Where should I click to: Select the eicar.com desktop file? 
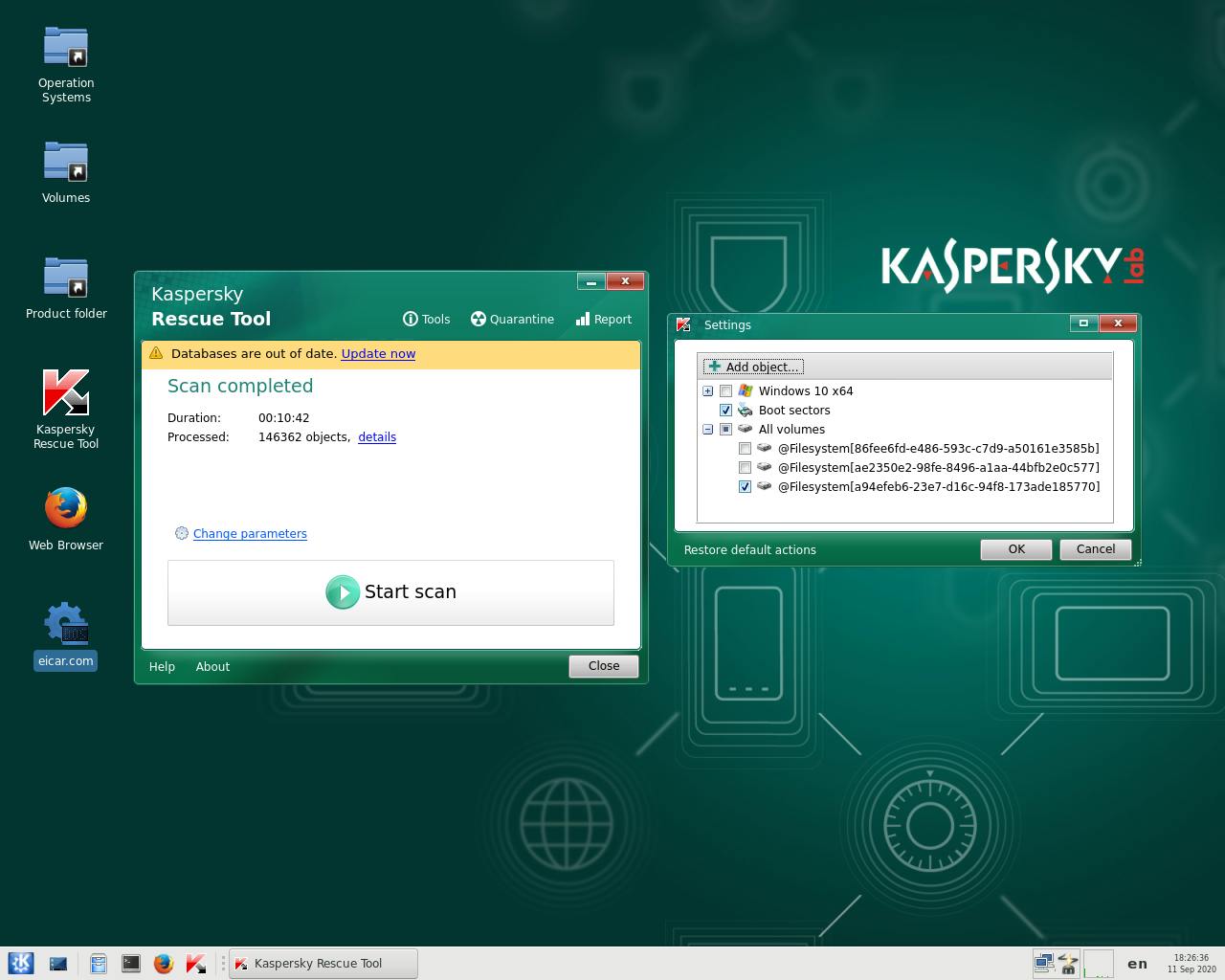(x=66, y=635)
